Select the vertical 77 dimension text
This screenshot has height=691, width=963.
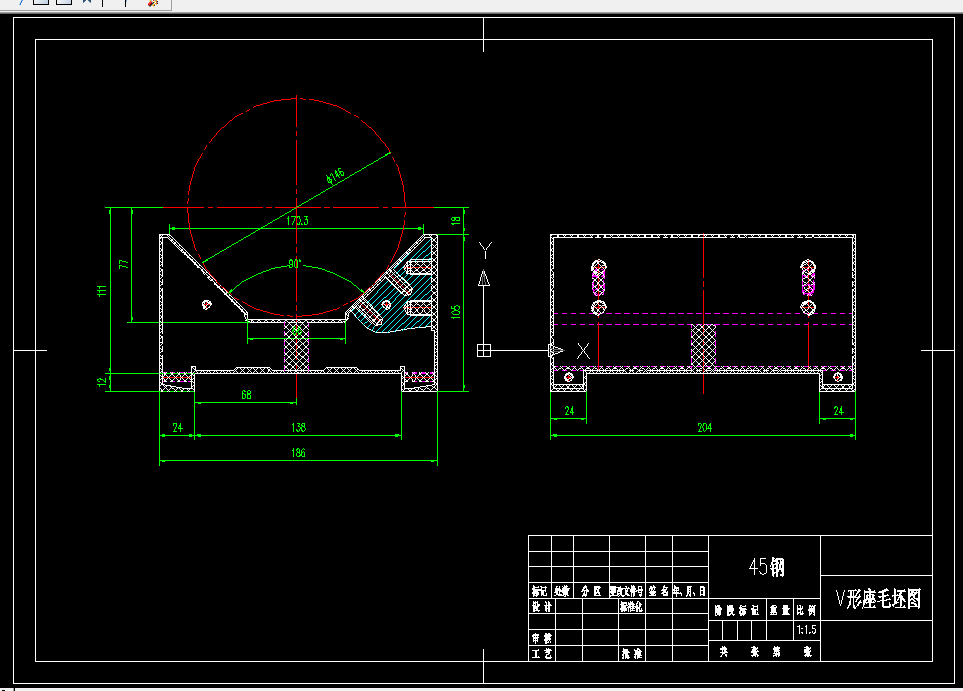124,264
